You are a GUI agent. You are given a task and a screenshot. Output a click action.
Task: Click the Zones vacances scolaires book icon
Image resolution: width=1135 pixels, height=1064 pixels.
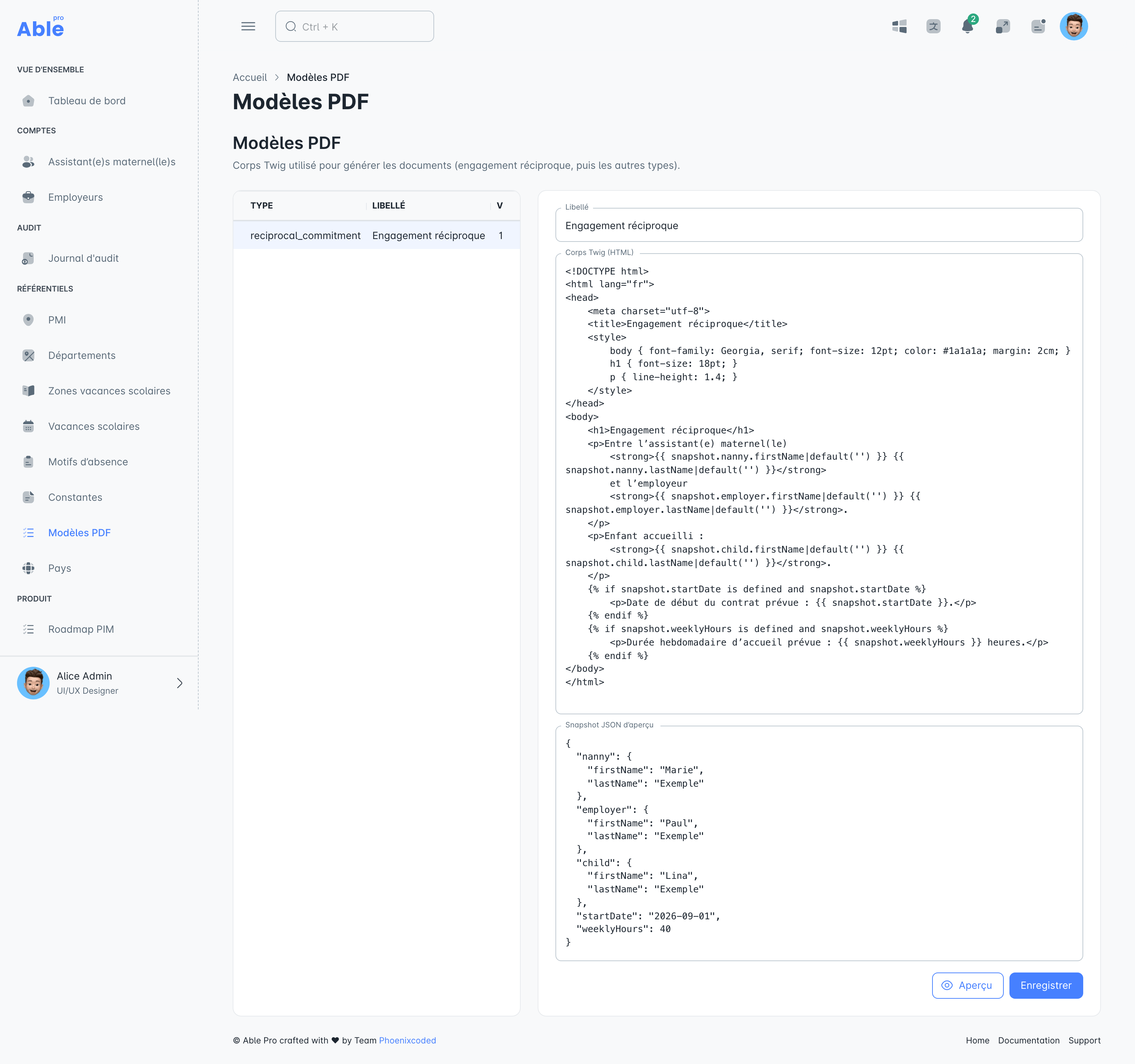point(28,391)
